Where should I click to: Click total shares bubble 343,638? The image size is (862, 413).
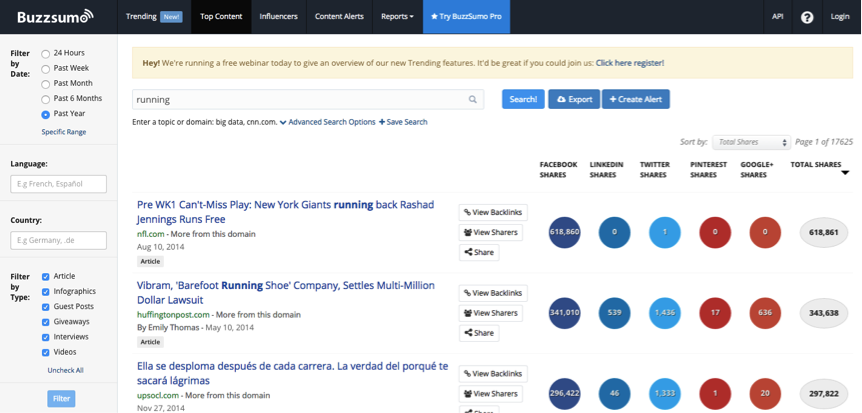click(824, 313)
